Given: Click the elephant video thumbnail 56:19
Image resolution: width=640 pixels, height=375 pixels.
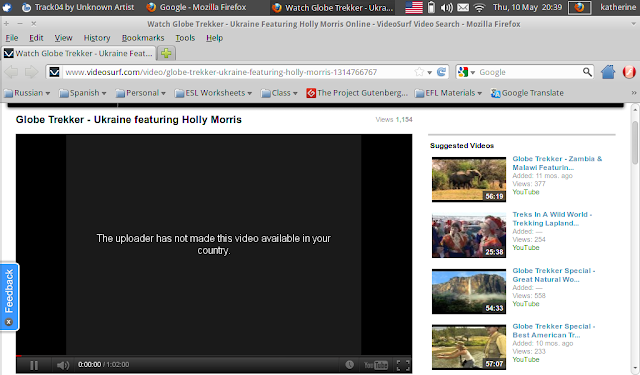Looking at the screenshot, I should click(x=469, y=180).
